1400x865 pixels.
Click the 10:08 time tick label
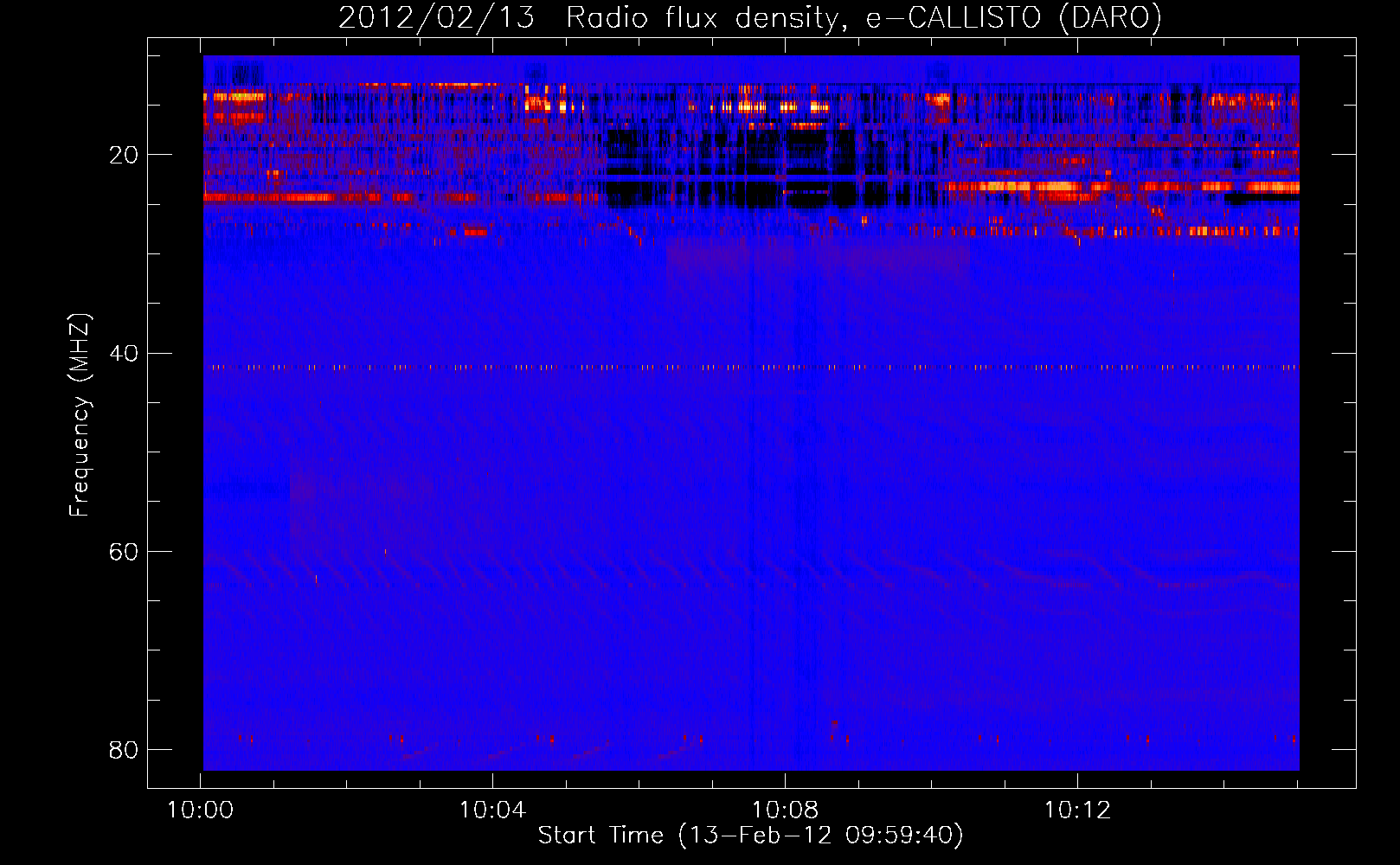785,811
